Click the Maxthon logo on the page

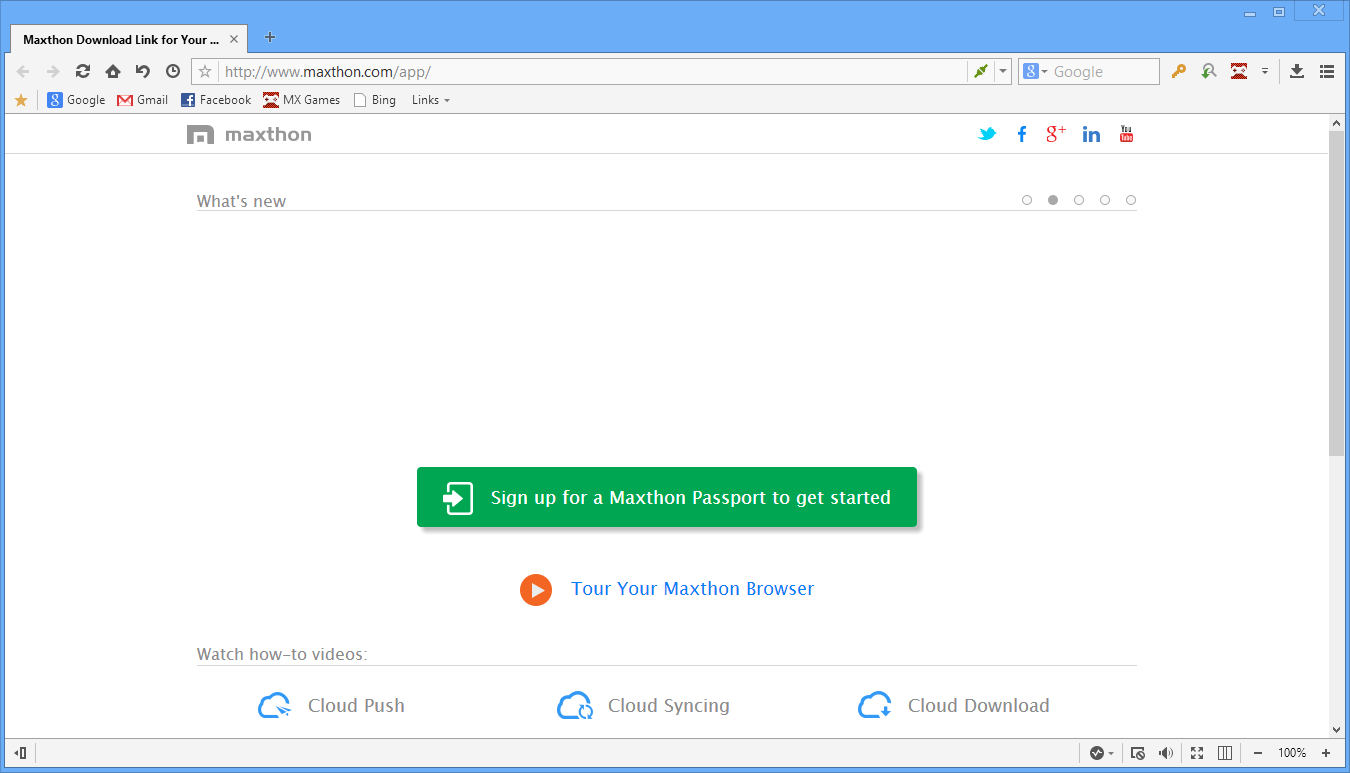(x=248, y=133)
